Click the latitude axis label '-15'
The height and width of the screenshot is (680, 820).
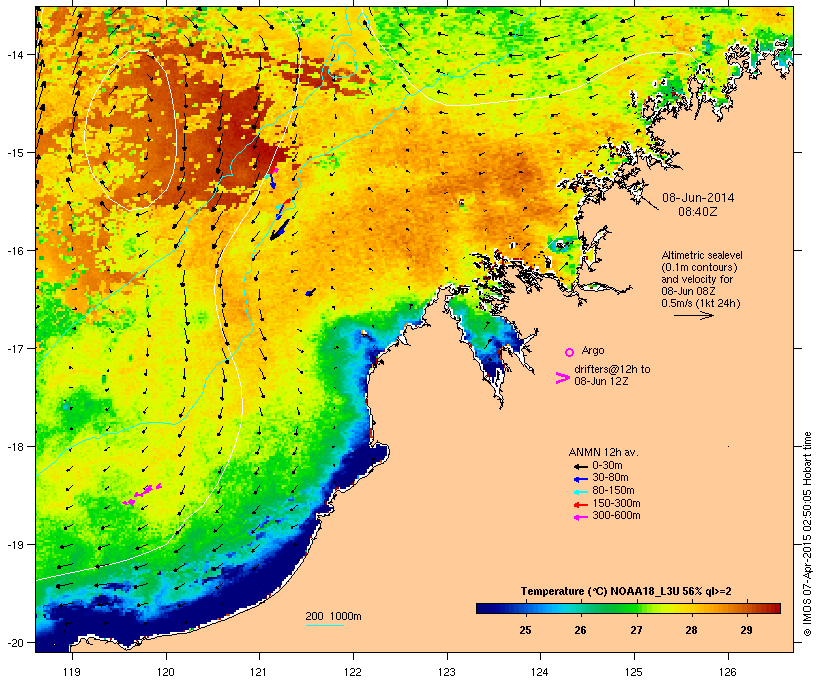14,153
